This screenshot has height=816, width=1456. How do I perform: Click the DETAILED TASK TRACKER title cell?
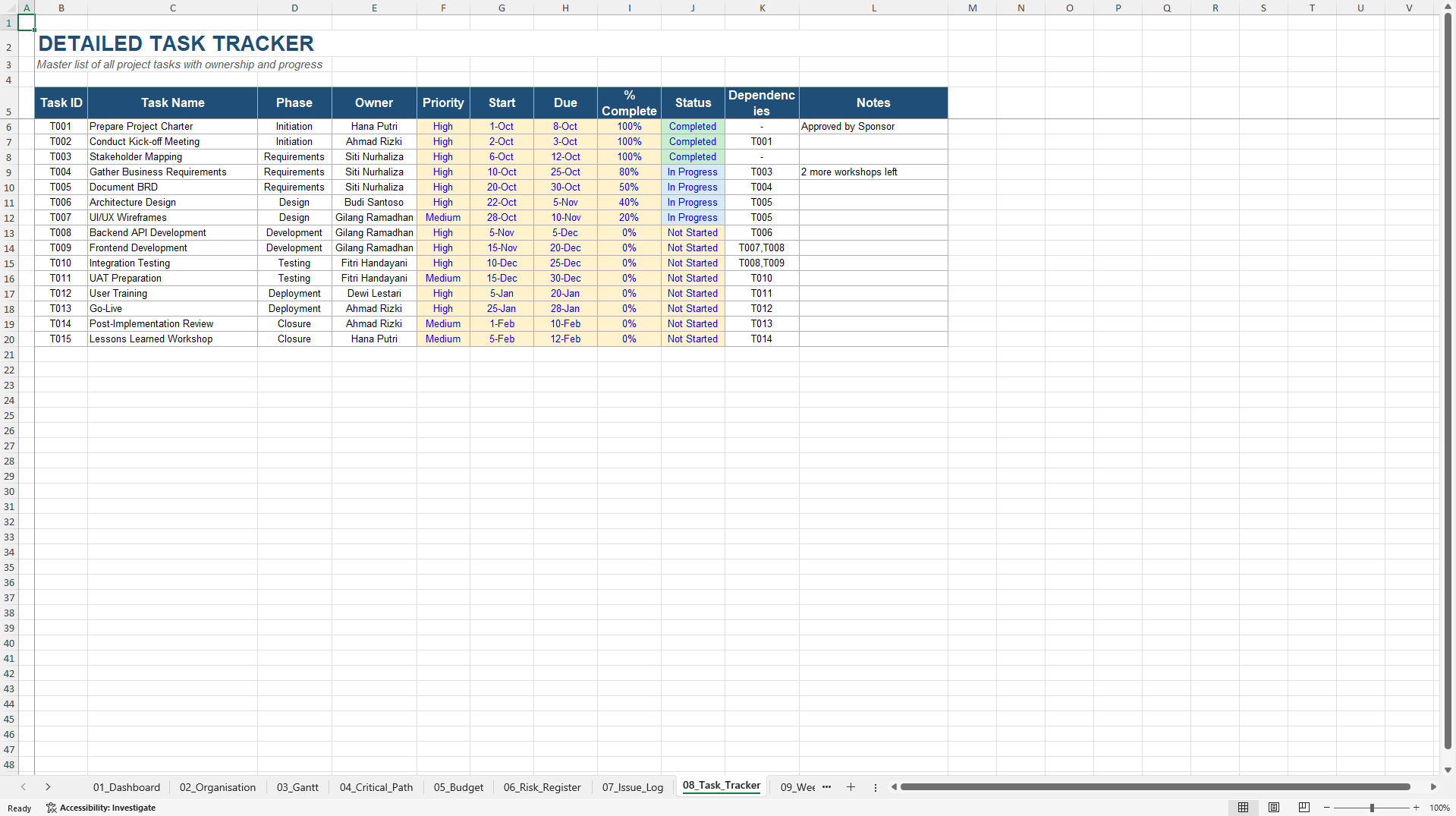tap(176, 43)
